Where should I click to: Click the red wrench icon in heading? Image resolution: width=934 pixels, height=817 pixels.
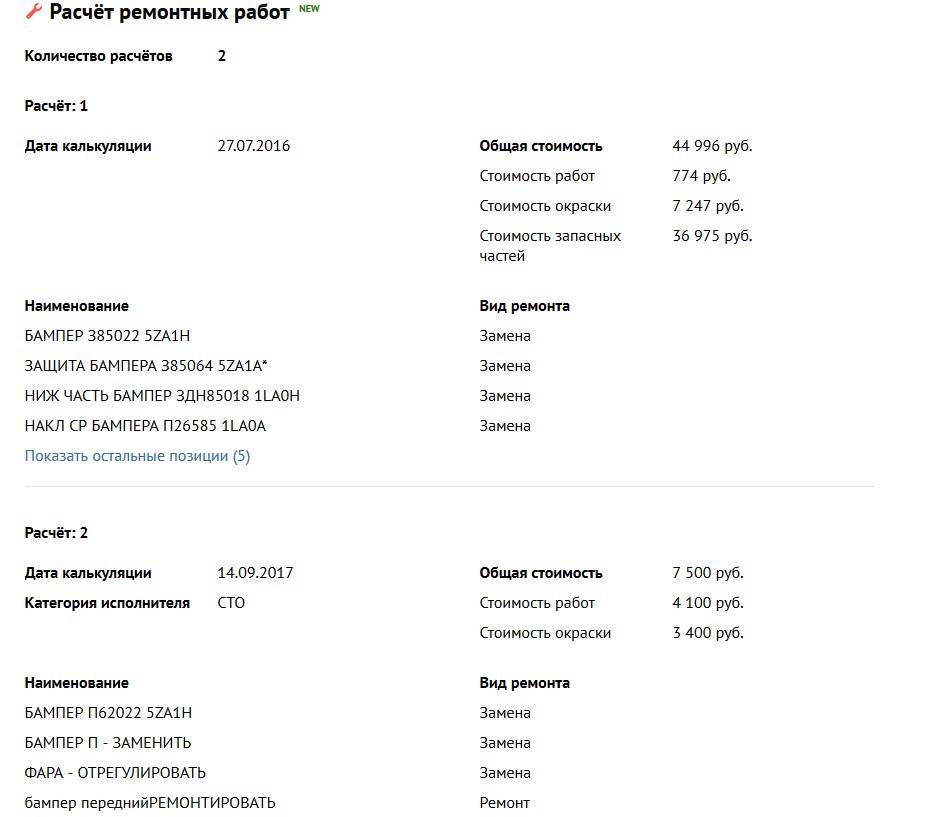[34, 12]
